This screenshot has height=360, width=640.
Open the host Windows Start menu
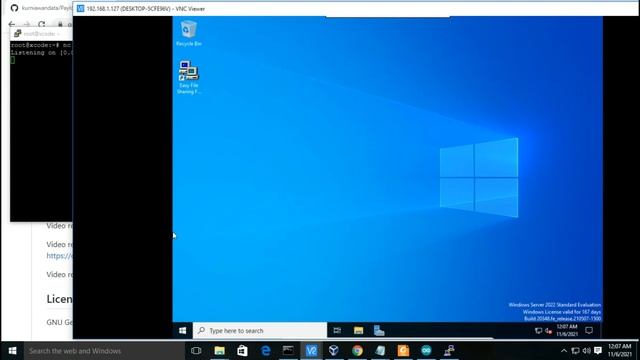click(x=12, y=351)
